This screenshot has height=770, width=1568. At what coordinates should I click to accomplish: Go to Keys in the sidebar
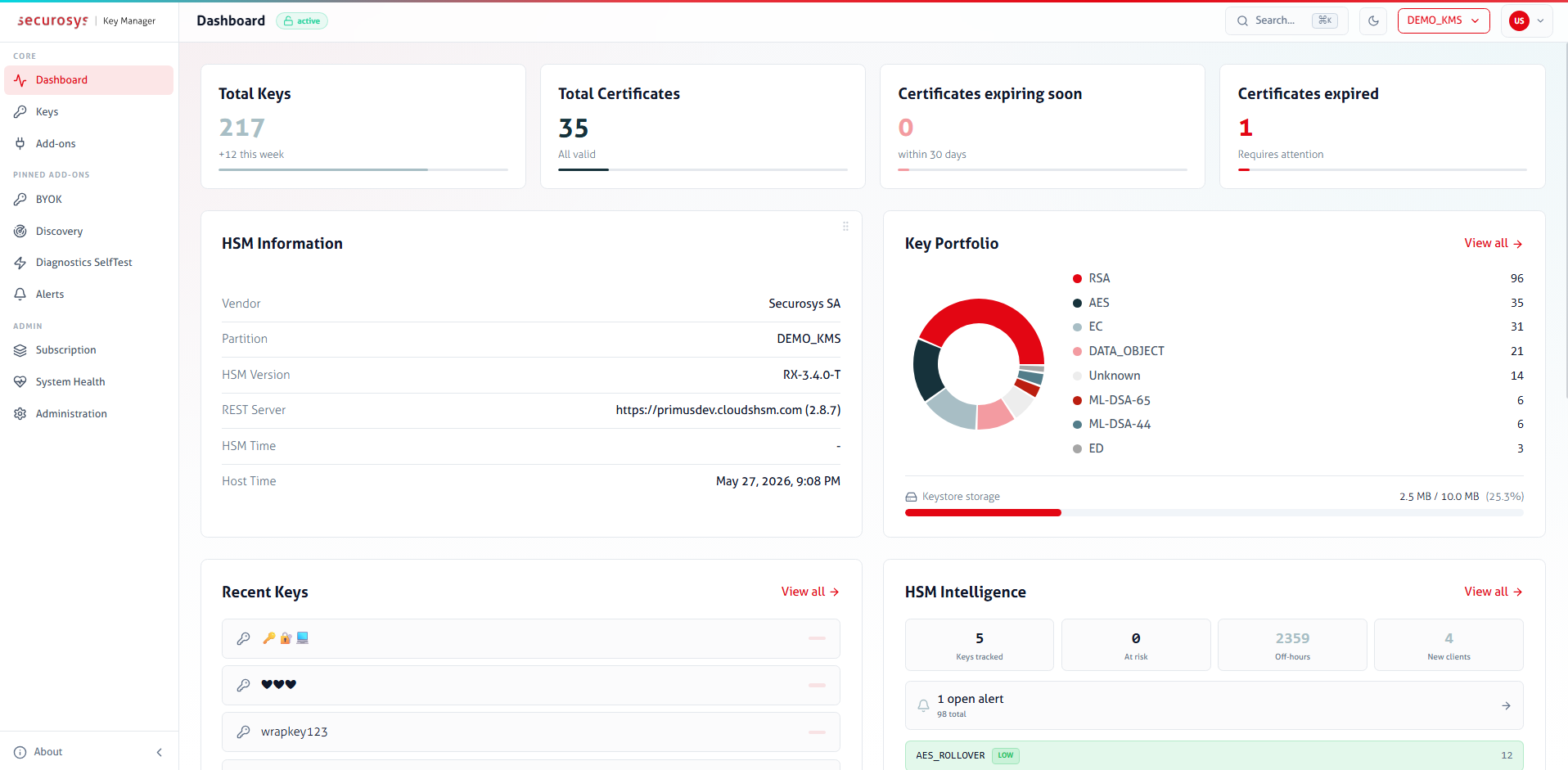click(89, 112)
